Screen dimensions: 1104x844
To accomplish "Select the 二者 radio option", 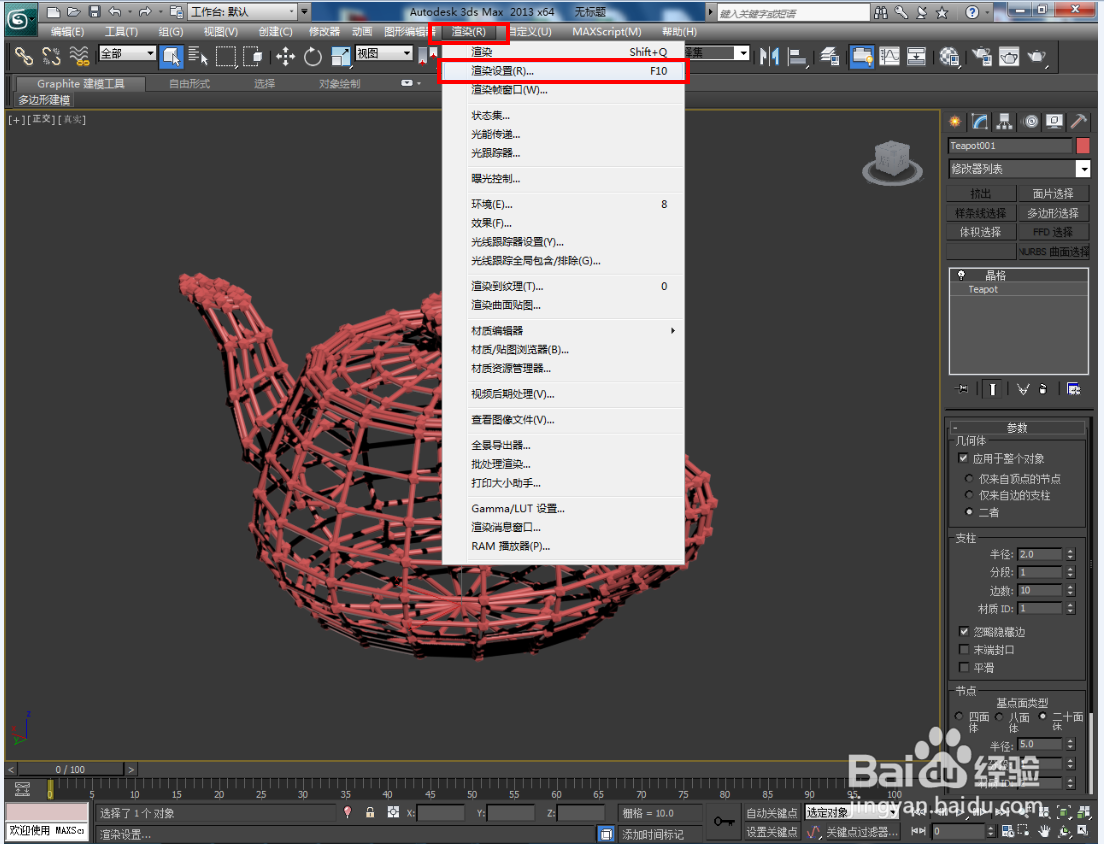I will pos(969,512).
